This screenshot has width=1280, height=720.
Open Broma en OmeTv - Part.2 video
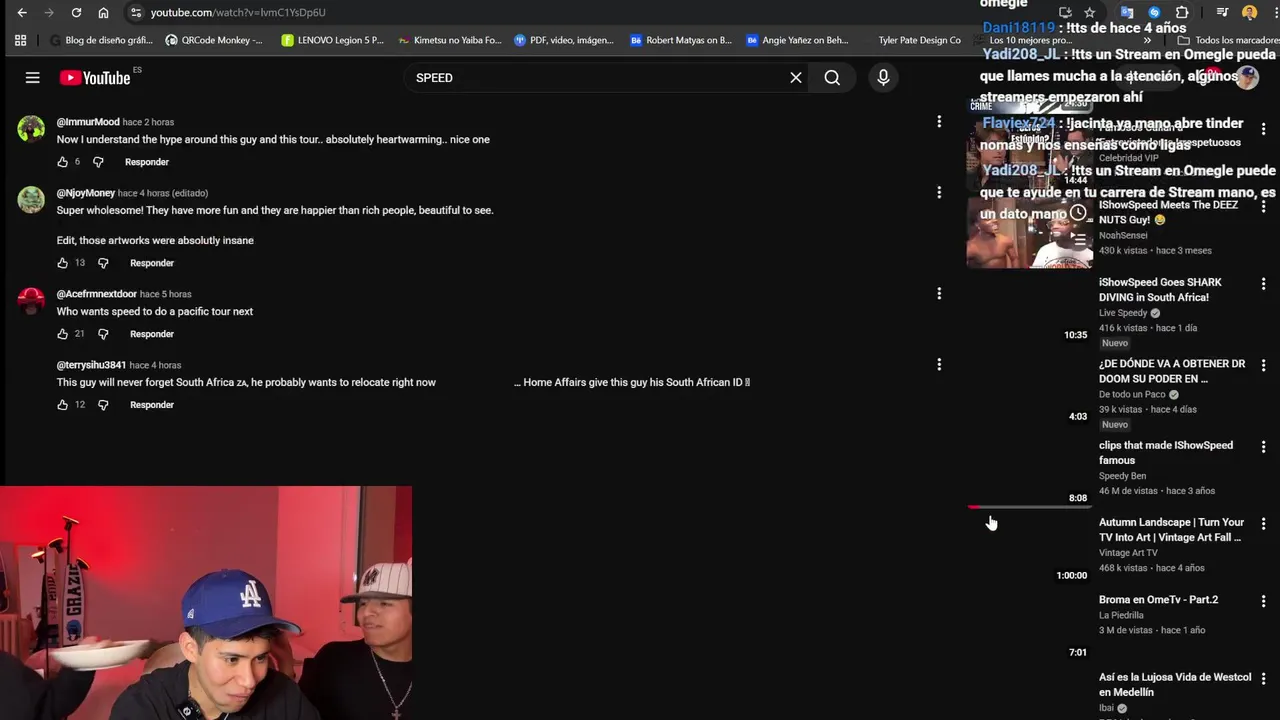[x=1158, y=600]
